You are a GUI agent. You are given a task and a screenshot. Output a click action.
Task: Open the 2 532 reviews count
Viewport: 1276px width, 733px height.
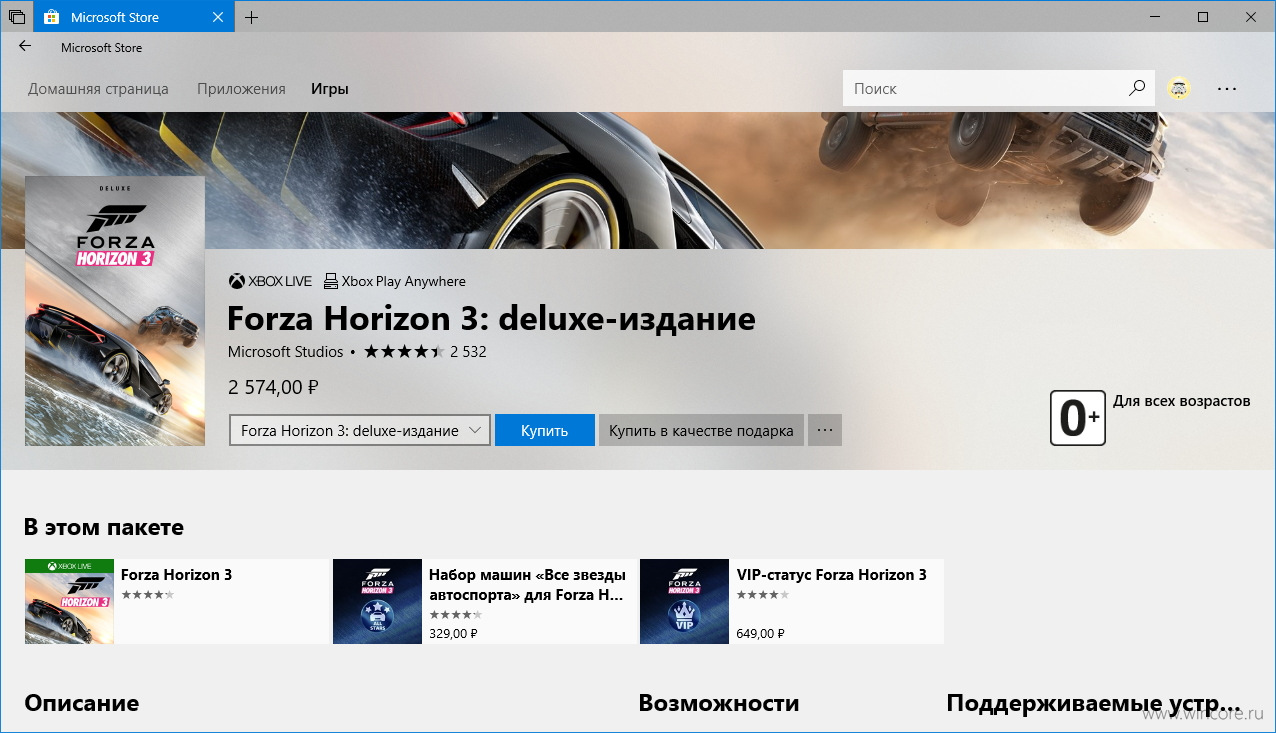(x=468, y=352)
